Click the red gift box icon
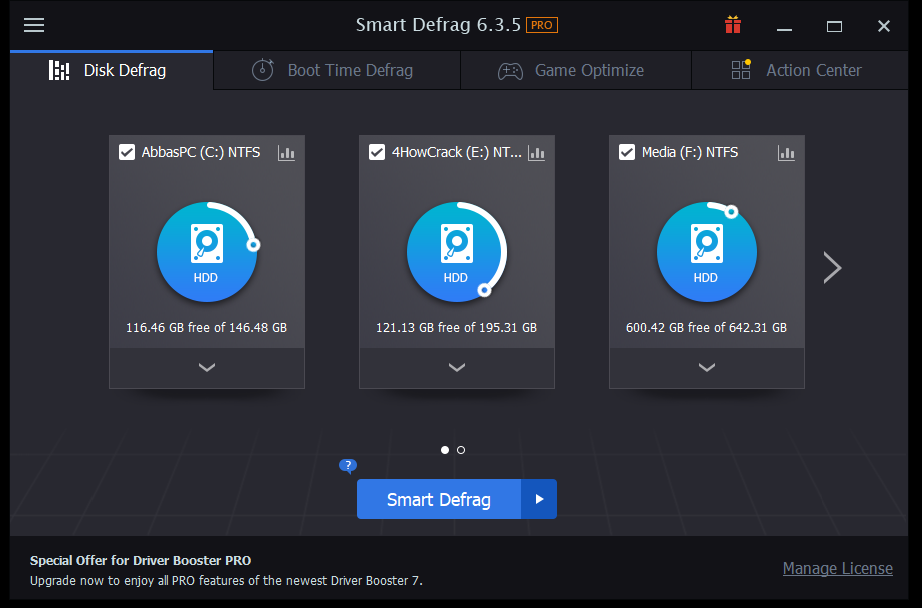 733,25
